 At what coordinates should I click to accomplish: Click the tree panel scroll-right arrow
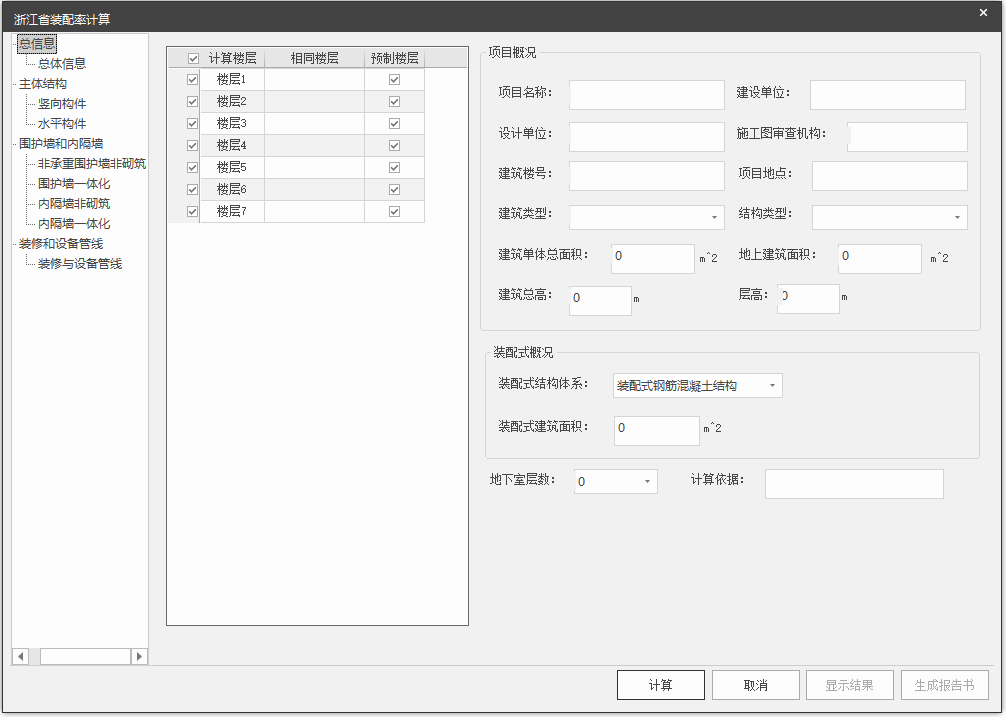coord(139,656)
